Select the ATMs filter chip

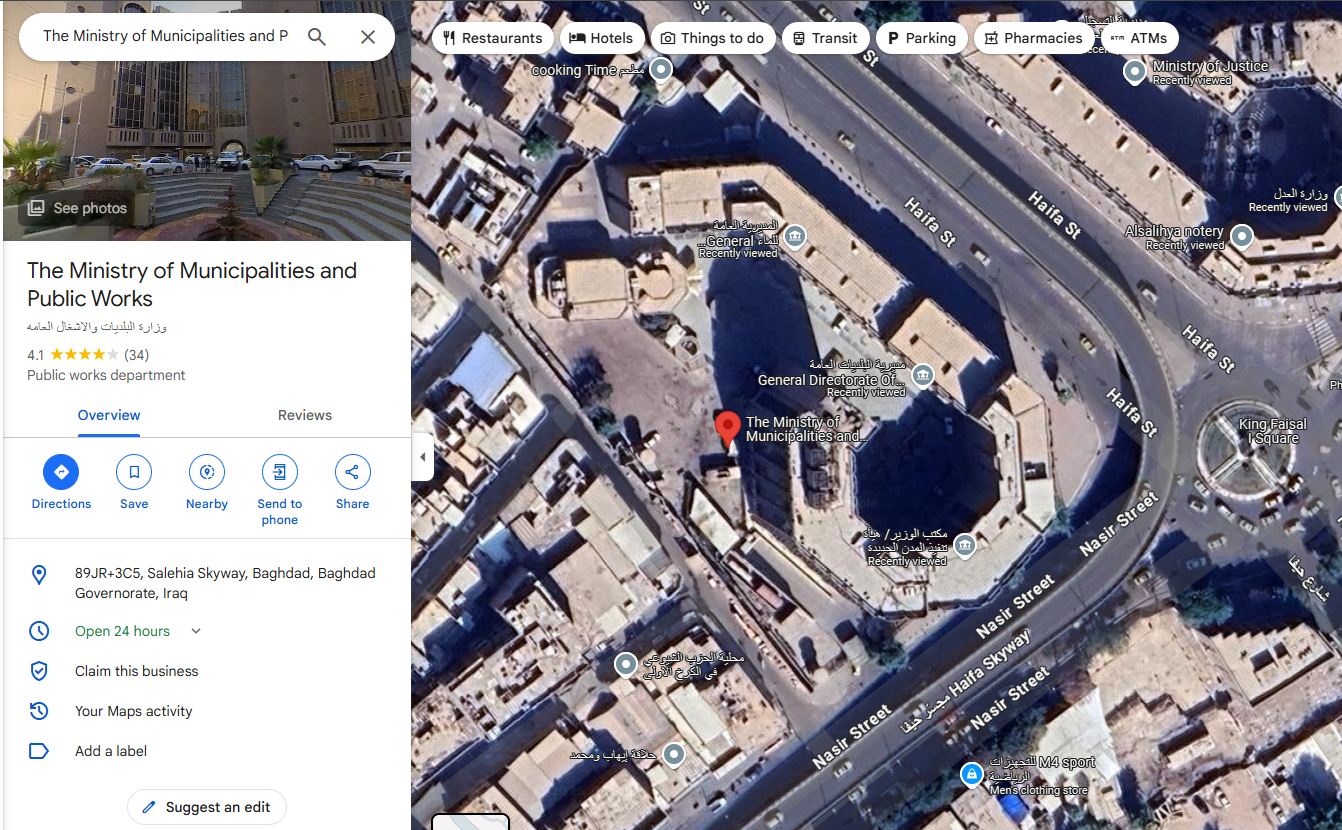(x=1139, y=38)
